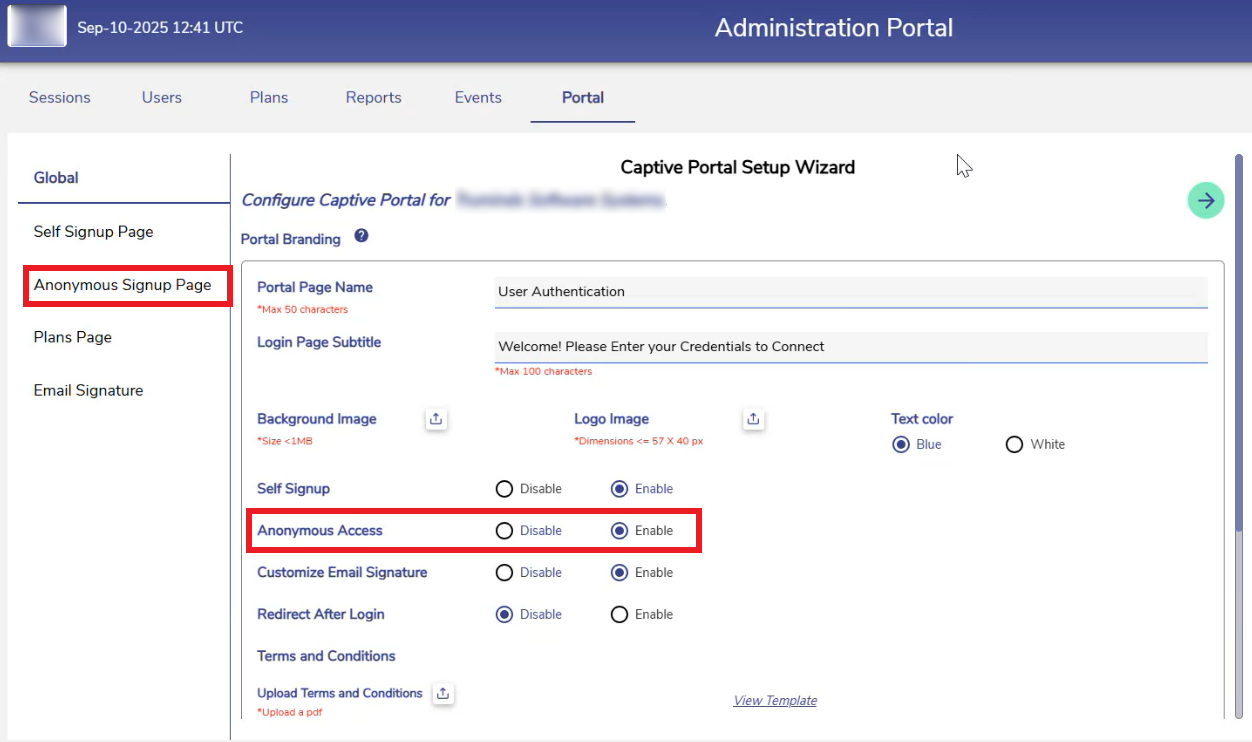1252x742 pixels.
Task: Go to the Users tab
Action: (162, 97)
